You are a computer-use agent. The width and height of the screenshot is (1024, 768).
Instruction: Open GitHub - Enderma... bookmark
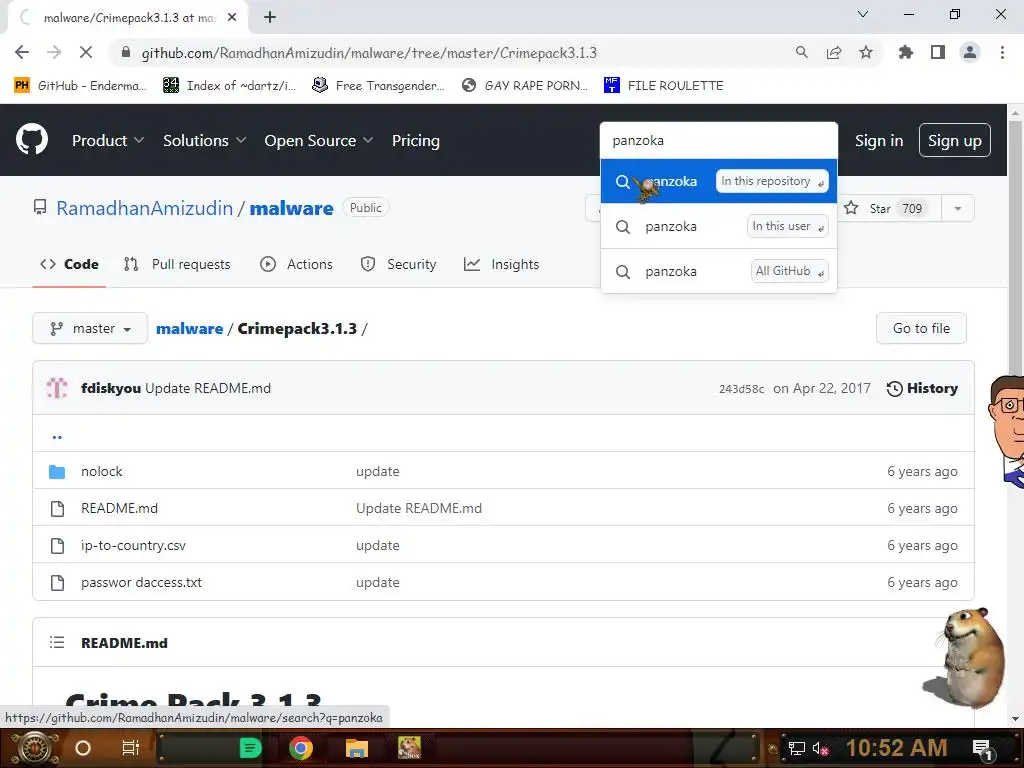point(81,86)
